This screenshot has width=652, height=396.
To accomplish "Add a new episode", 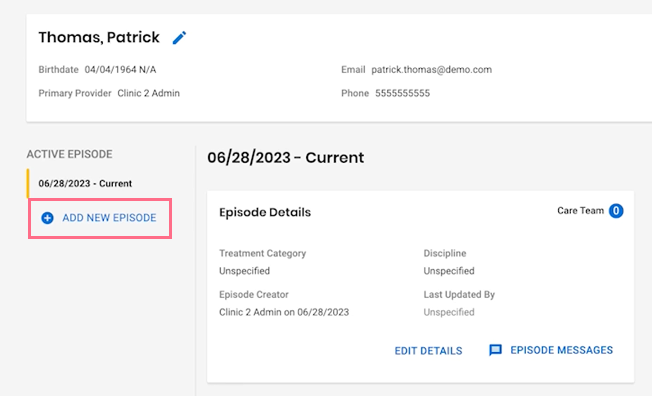I will coord(100,218).
